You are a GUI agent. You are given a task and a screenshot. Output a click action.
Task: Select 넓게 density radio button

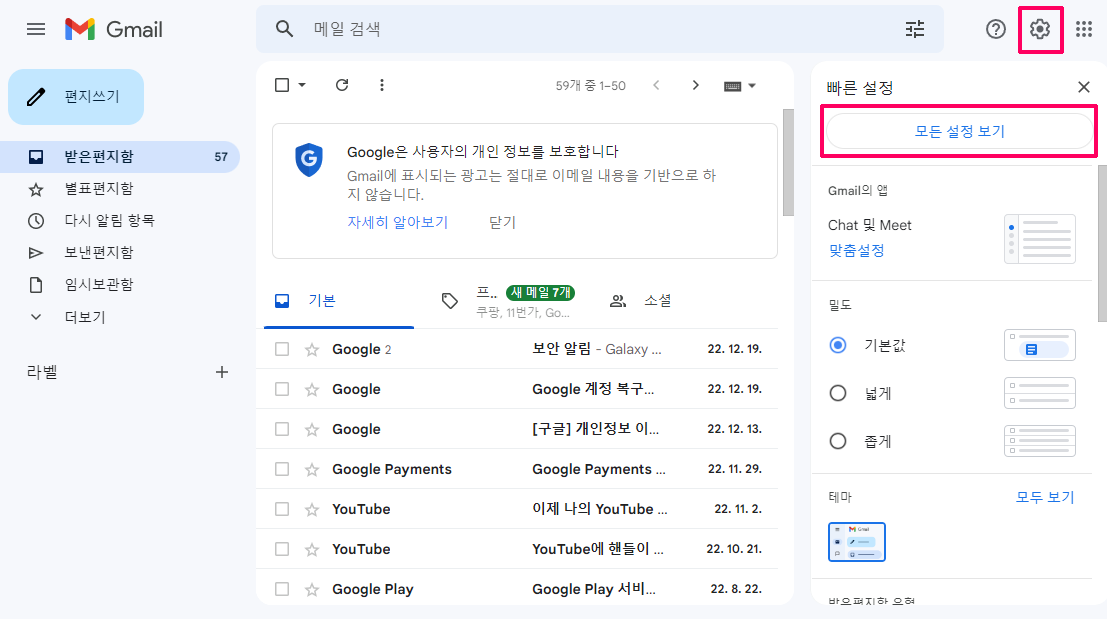tap(837, 393)
